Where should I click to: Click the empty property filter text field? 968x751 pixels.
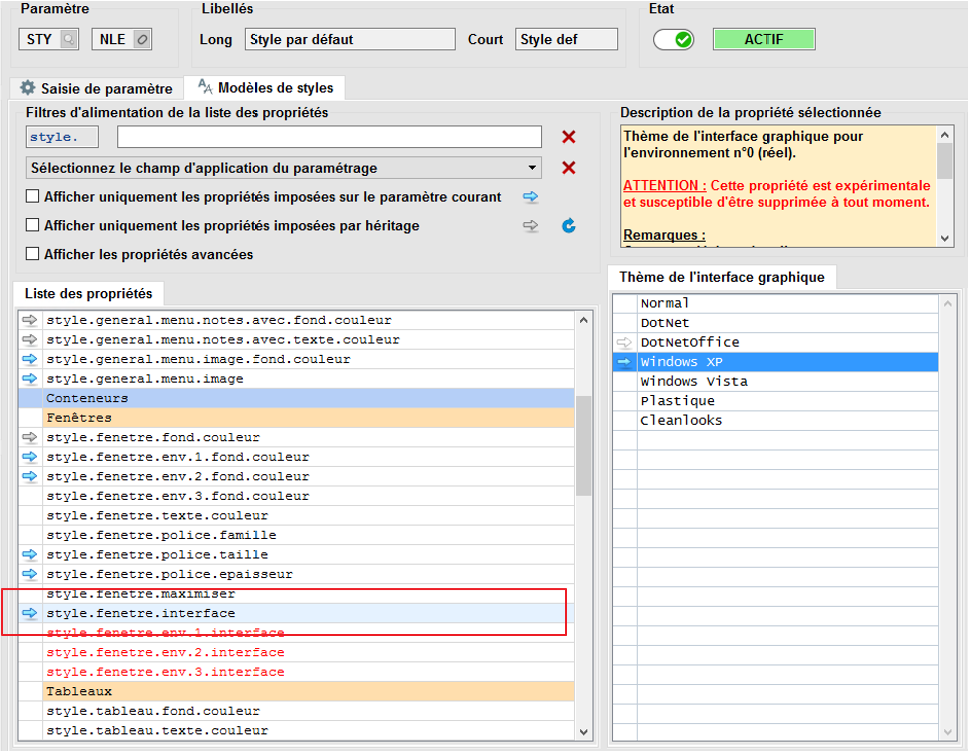[329, 137]
